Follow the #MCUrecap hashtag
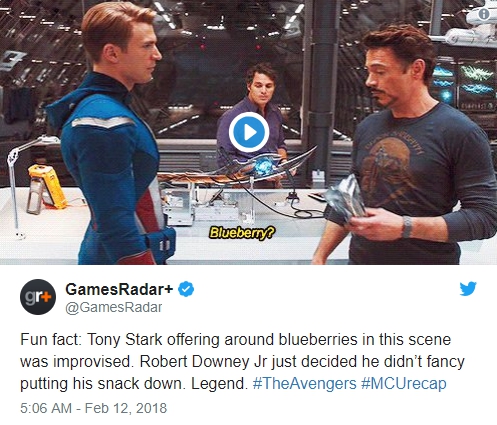The height and width of the screenshot is (425, 497). point(404,383)
